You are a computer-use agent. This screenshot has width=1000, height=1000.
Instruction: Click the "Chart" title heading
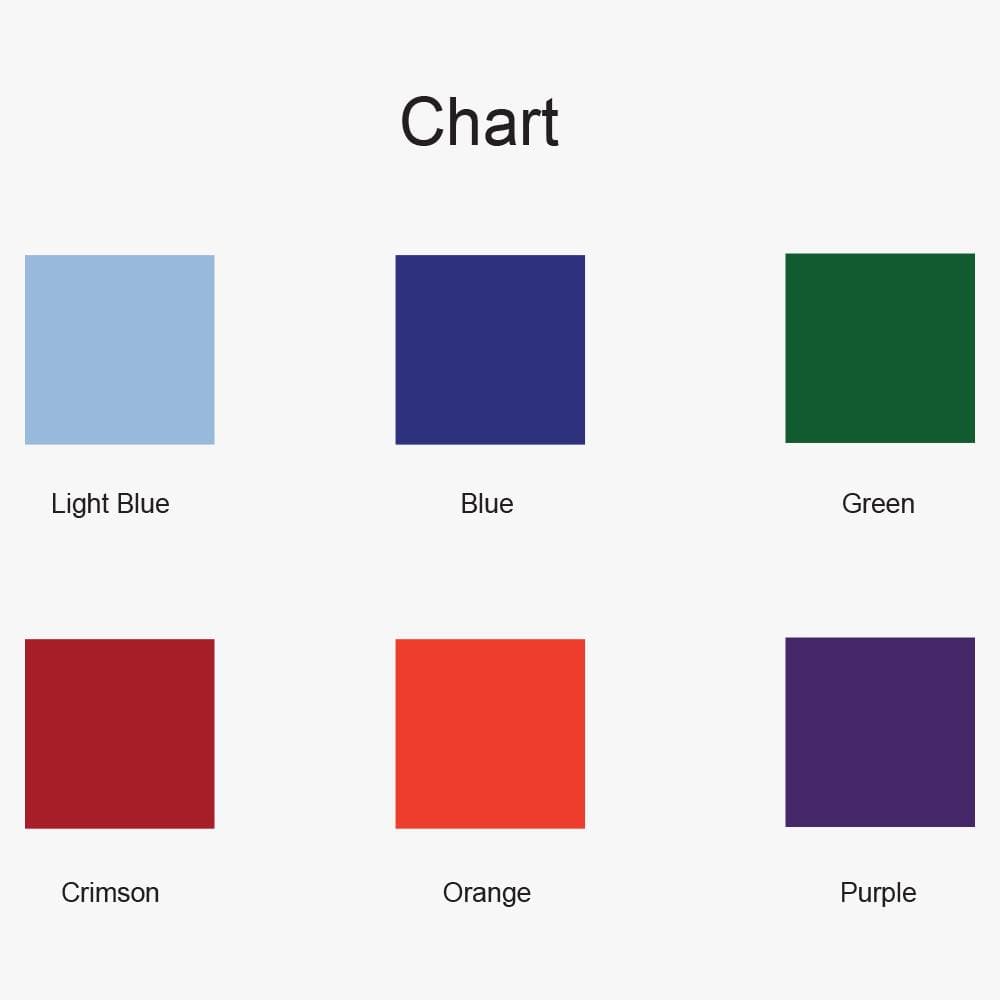(479, 122)
